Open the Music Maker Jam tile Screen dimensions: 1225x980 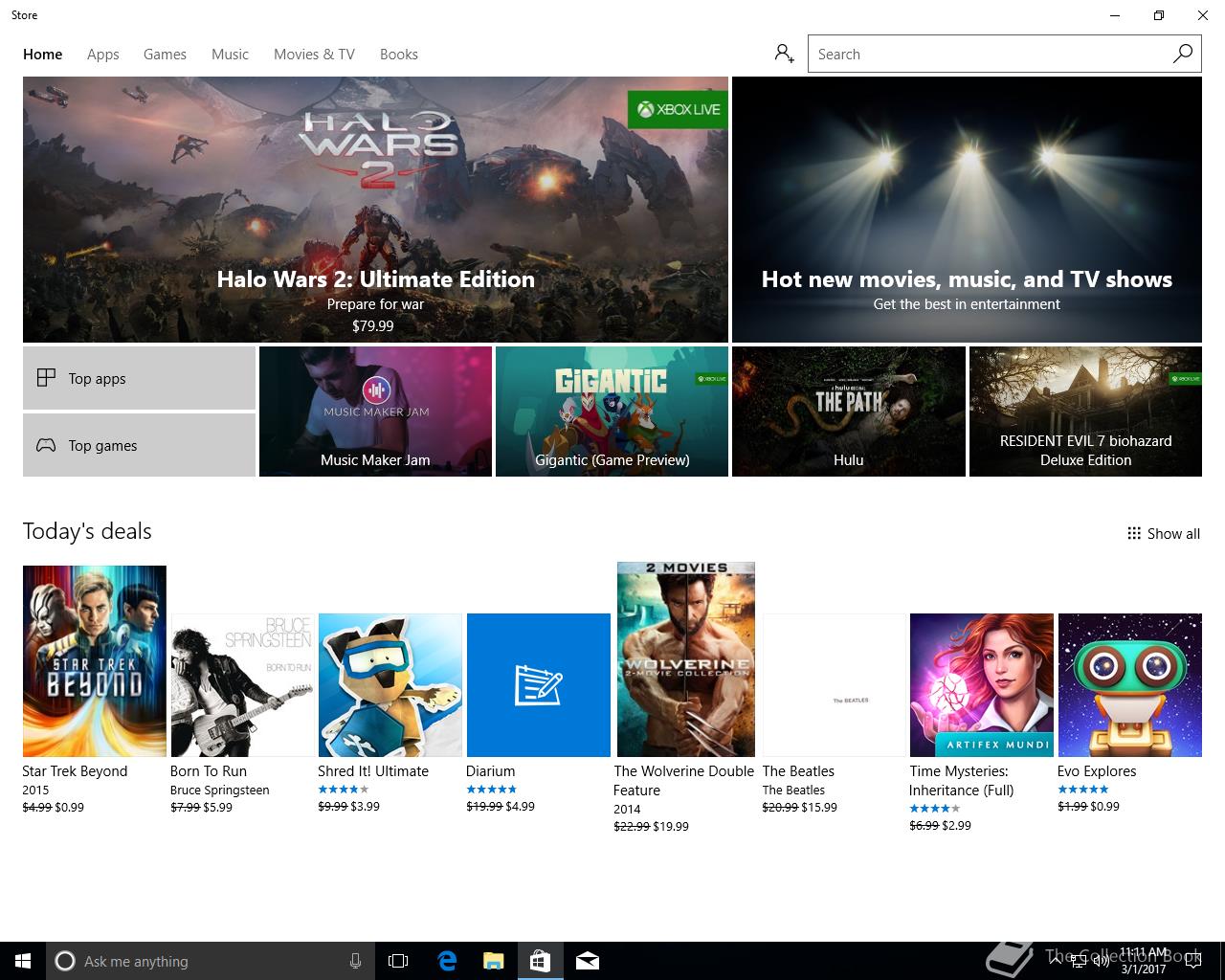[375, 412]
